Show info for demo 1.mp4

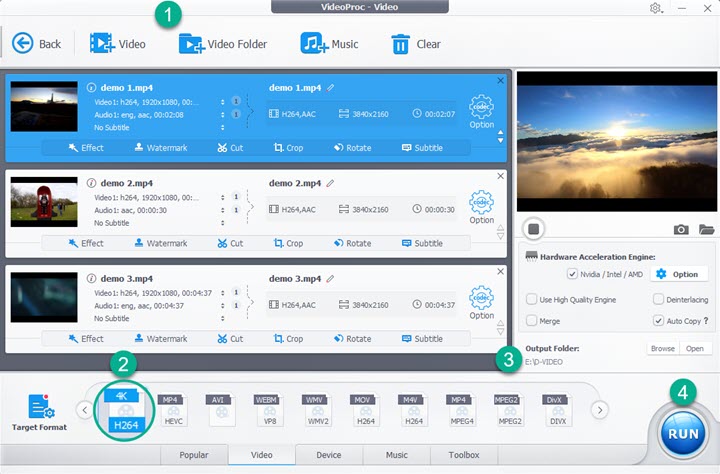click(x=91, y=87)
